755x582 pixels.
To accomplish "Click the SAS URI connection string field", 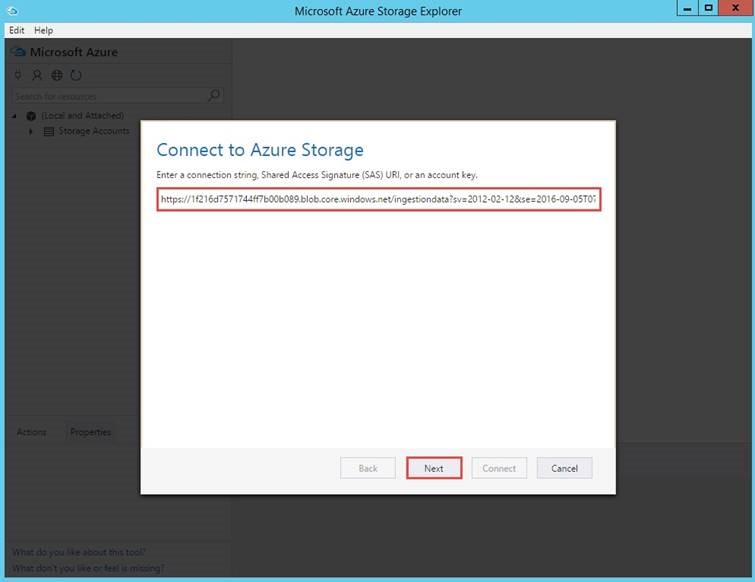I will pyautogui.click(x=379, y=199).
